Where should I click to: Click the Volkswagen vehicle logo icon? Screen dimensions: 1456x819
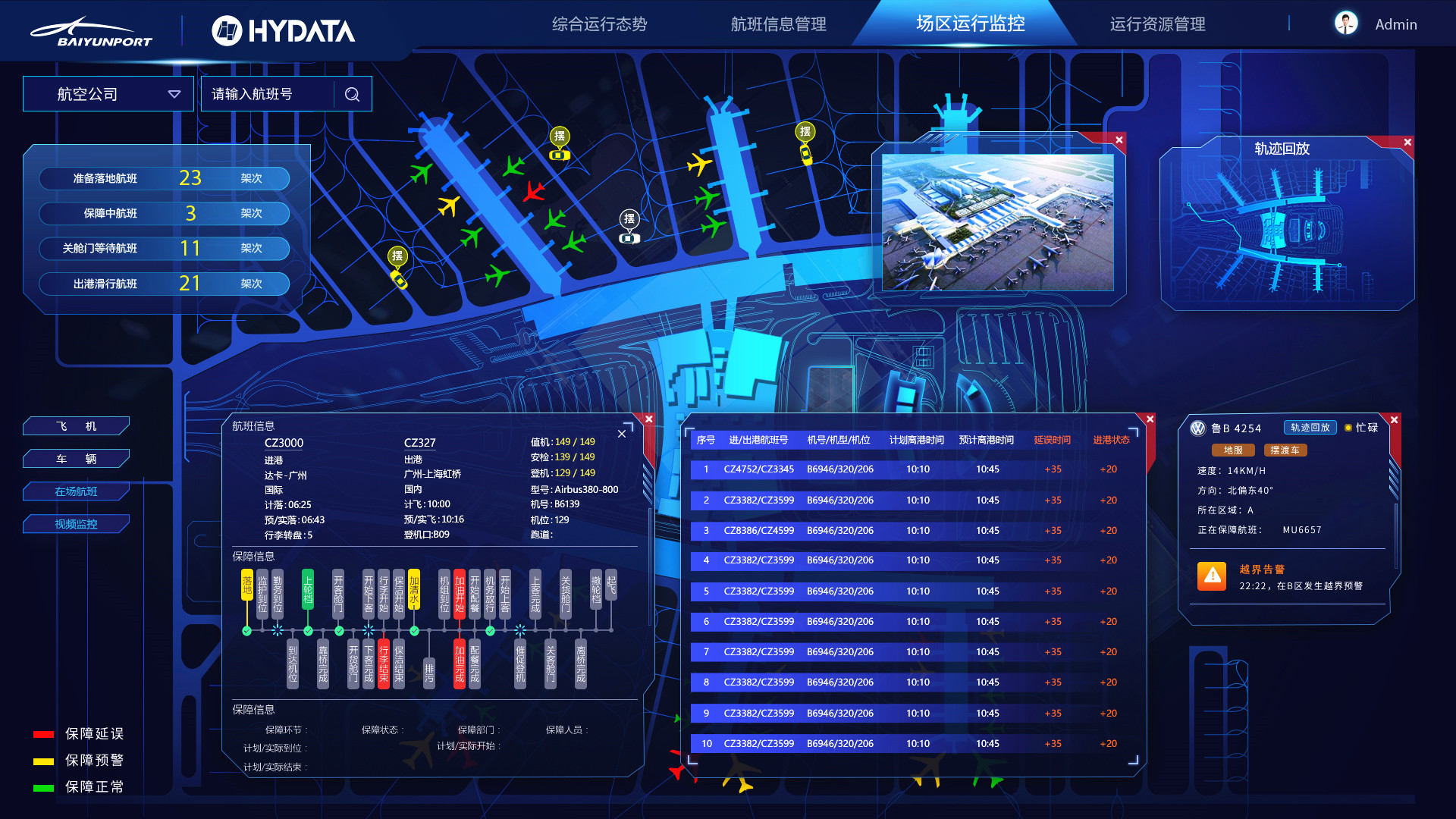coord(1197,428)
